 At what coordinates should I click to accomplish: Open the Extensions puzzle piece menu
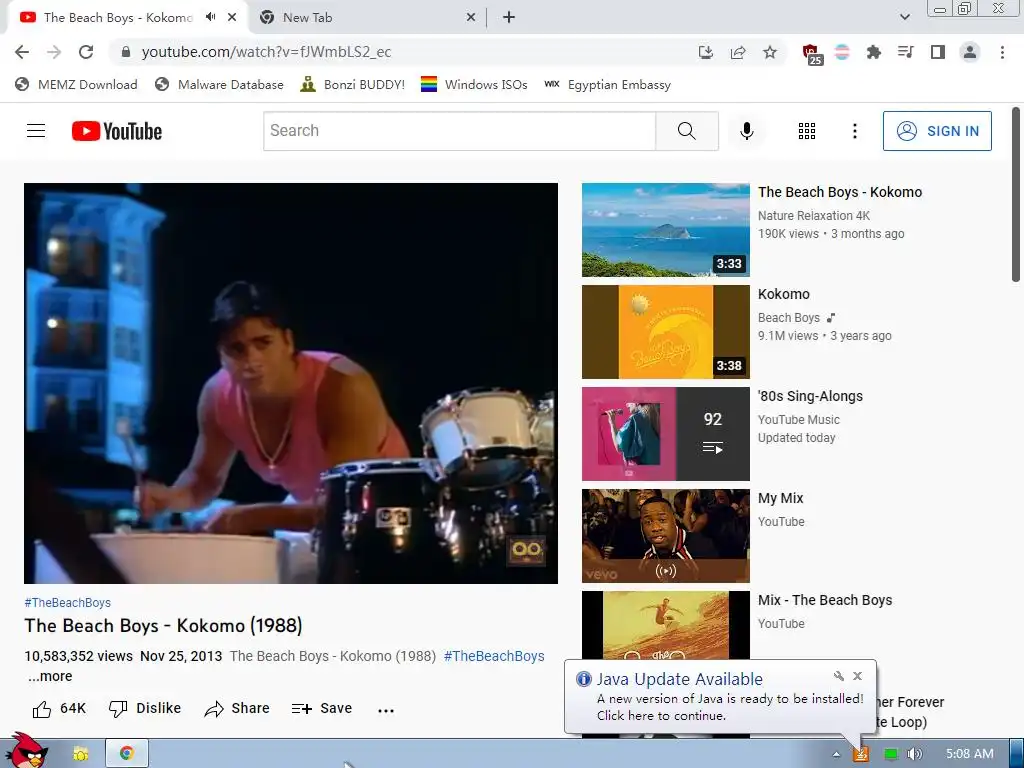point(873,52)
